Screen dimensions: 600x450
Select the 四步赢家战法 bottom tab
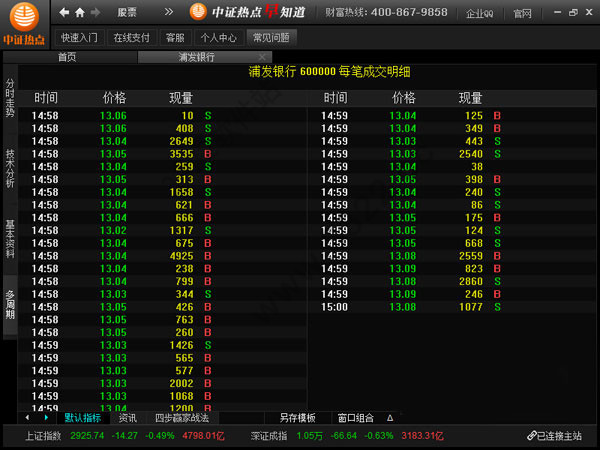click(x=182, y=418)
